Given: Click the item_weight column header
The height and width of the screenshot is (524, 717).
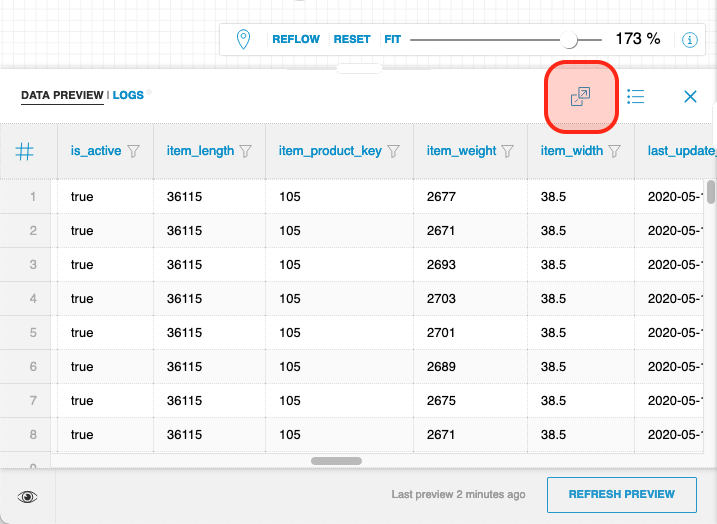Looking at the screenshot, I should click(x=461, y=151).
